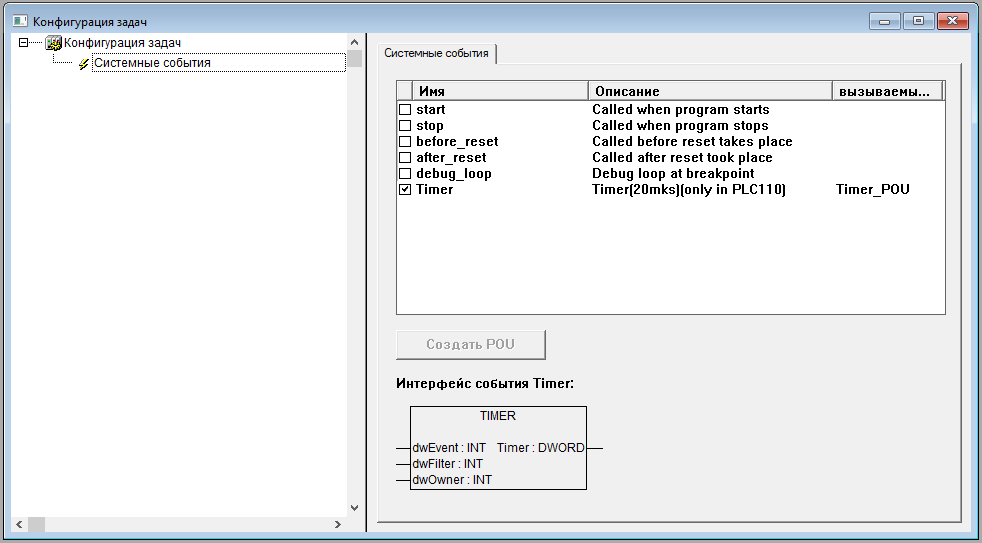
Task: Click the Описание column header
Action: click(x=709, y=91)
